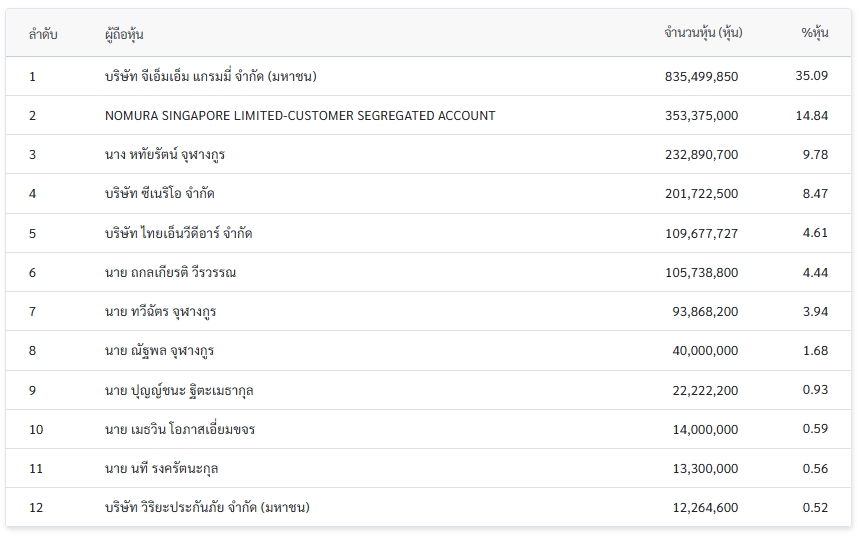
Task: Click the จำนวนหุ้น (หุ้น) column header
Action: click(703, 33)
